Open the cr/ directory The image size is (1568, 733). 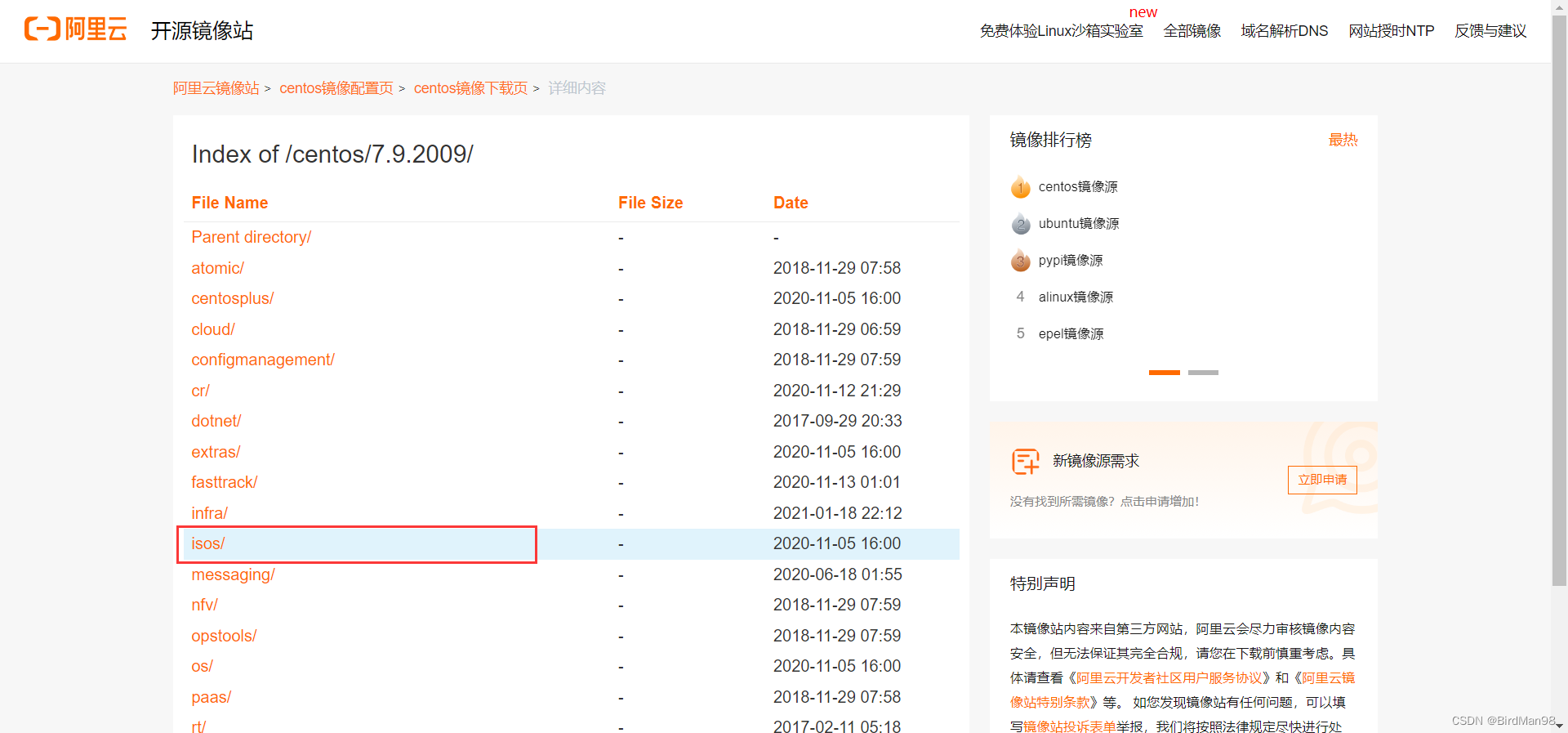pyautogui.click(x=200, y=391)
